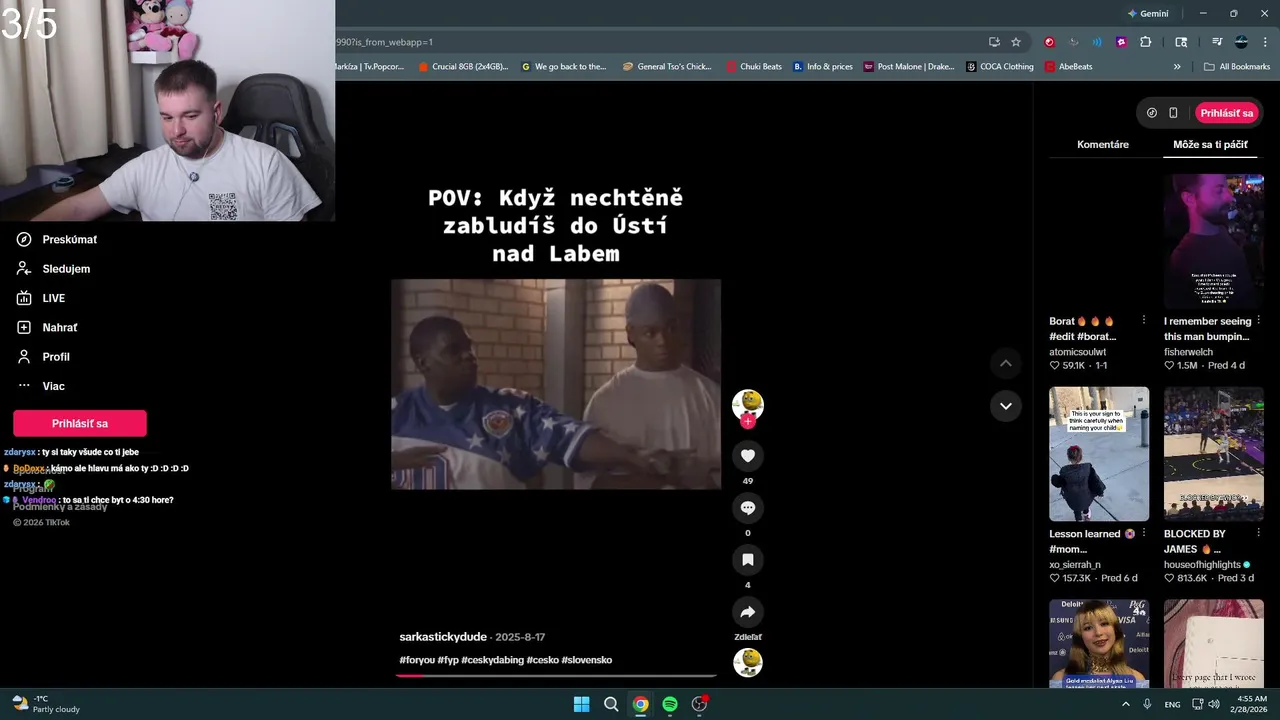This screenshot has width=1280, height=720.
Task: Open the phone app icon in header
Action: (1173, 113)
